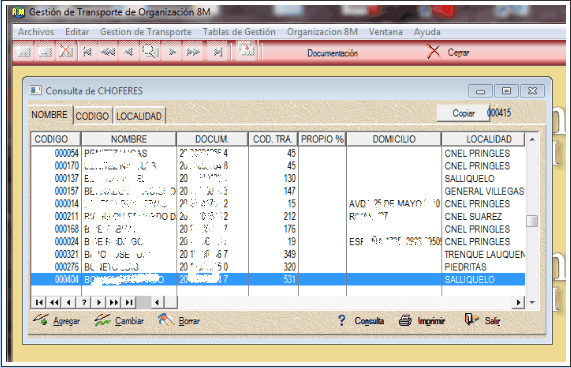Click the Agregar add driver button
The width and height of the screenshot is (571, 368).
point(56,321)
